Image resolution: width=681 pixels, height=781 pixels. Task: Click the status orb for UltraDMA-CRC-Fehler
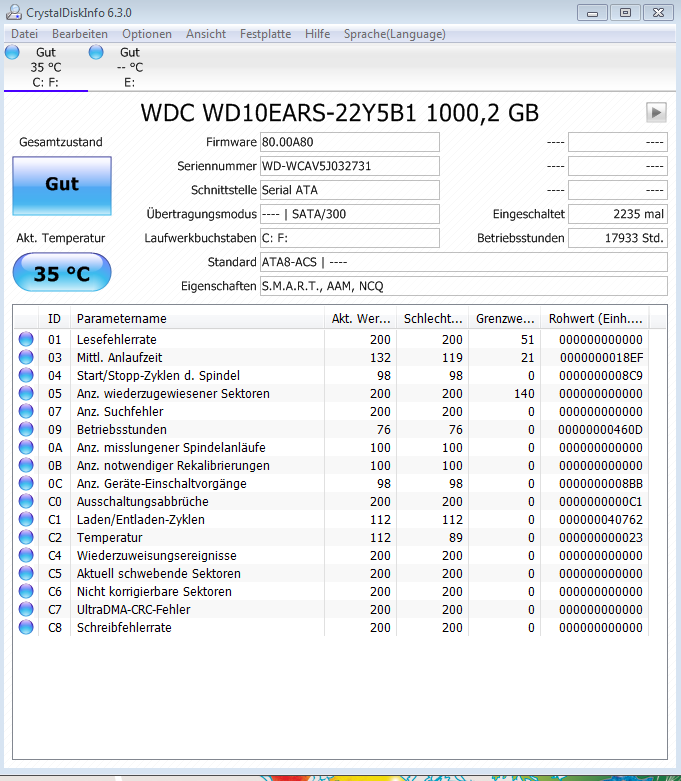pos(26,609)
